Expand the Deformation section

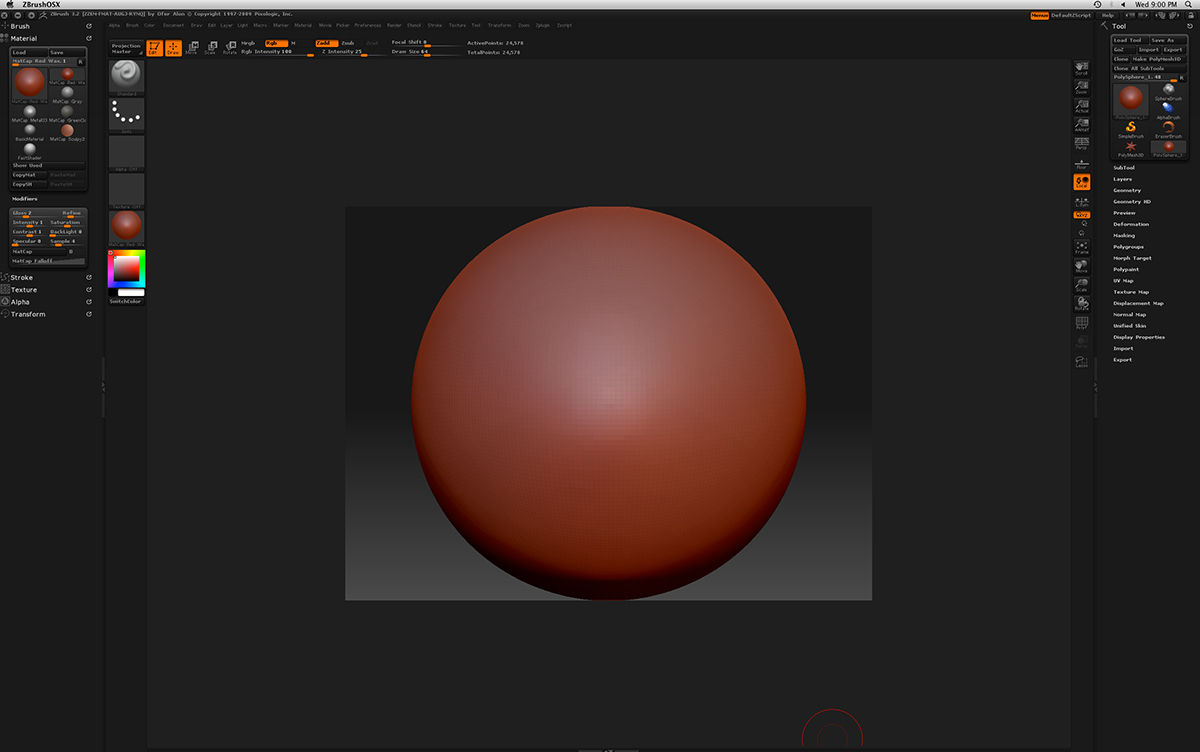[x=1130, y=224]
